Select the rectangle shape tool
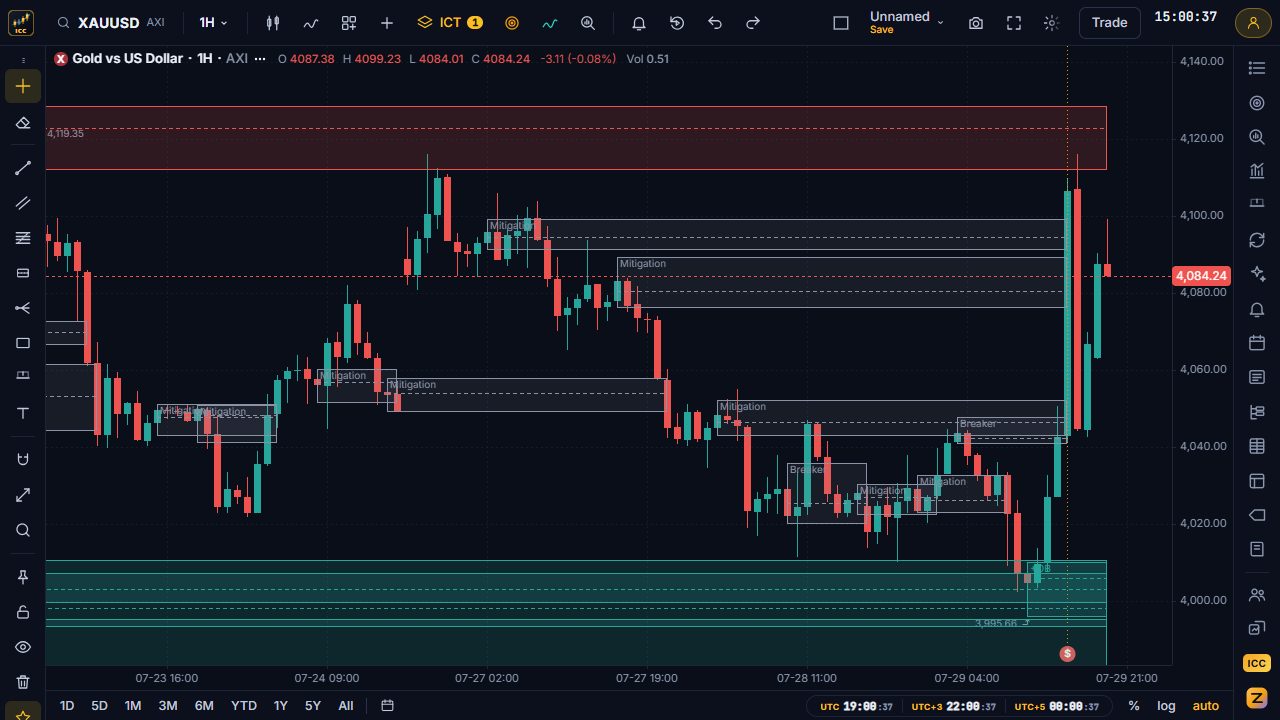1280x720 pixels. (23, 343)
